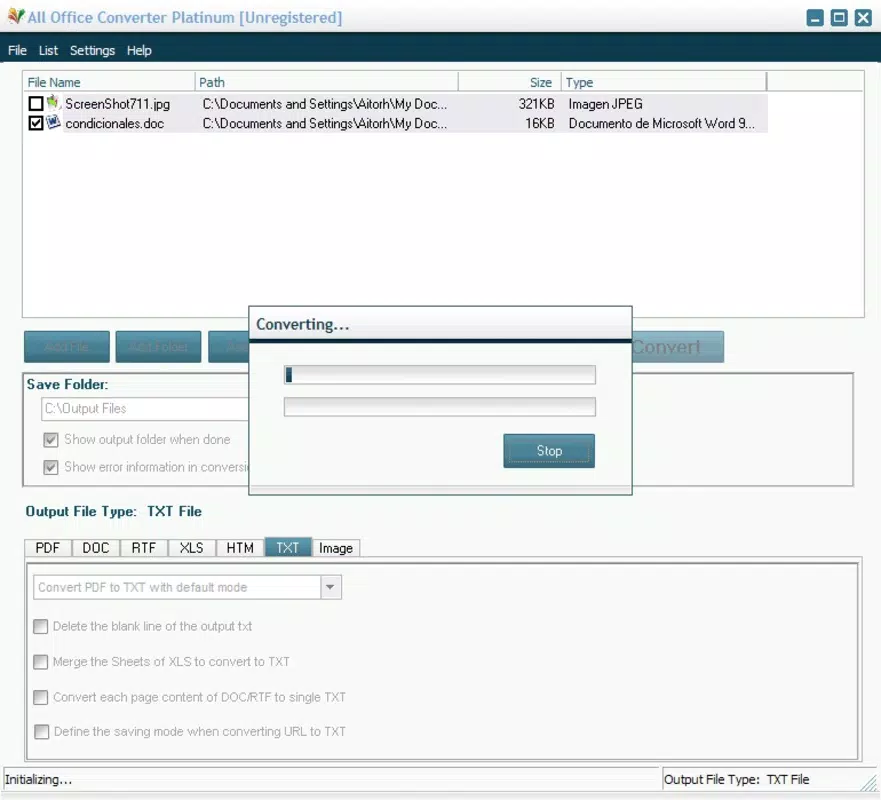The image size is (881, 800).
Task: Minimize the All Office Converter window
Action: coord(815,18)
